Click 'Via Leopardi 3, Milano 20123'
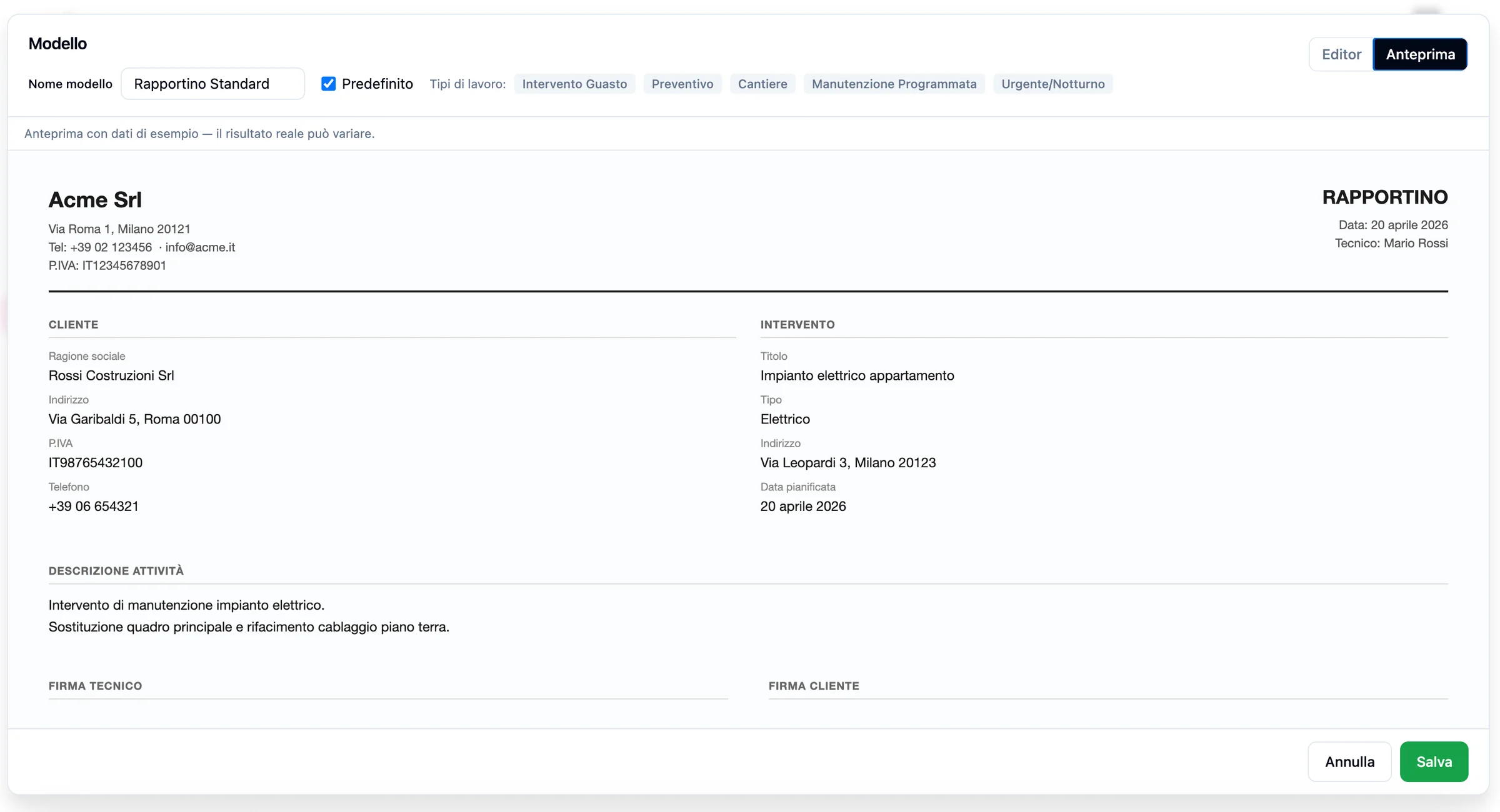The image size is (1500, 812). (848, 463)
